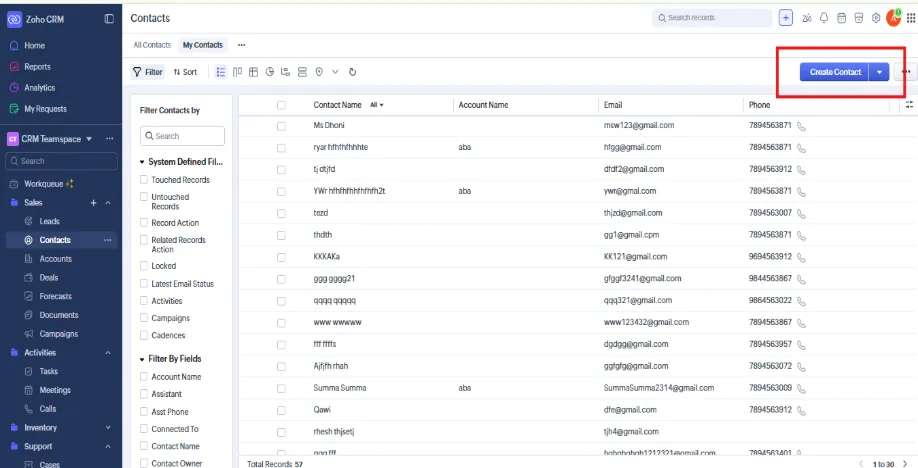Viewport: 918px width, 468px height.
Task: Expand the Inventory section in sidebar
Action: click(108, 428)
